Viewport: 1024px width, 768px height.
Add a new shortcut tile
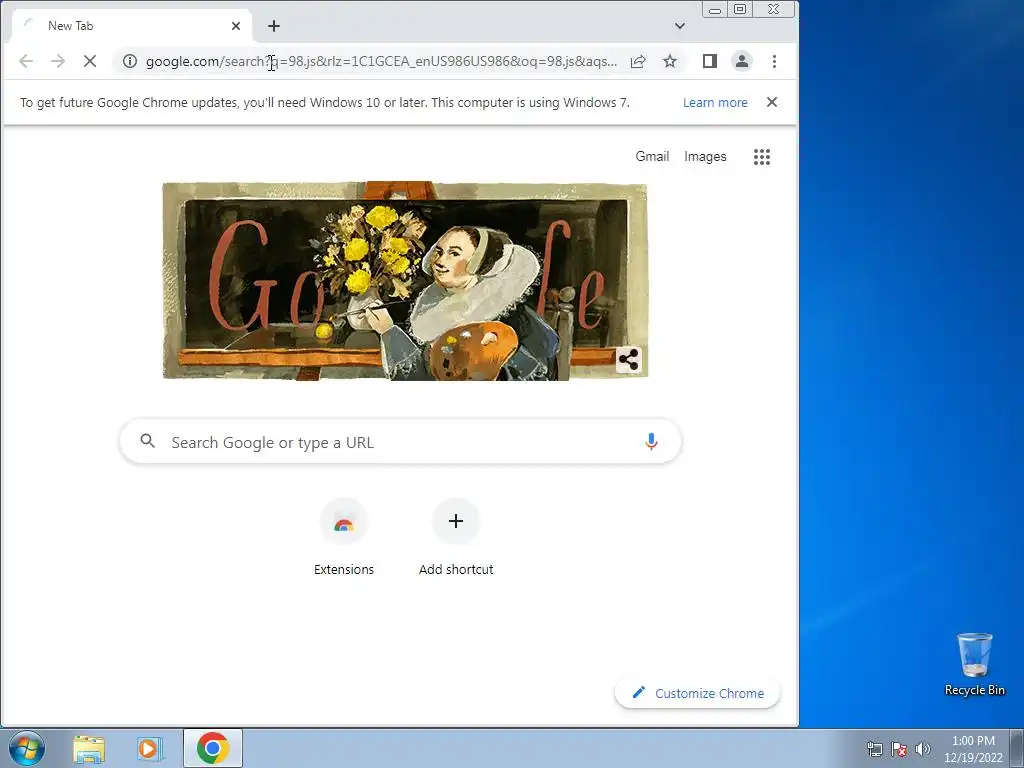[x=456, y=537]
